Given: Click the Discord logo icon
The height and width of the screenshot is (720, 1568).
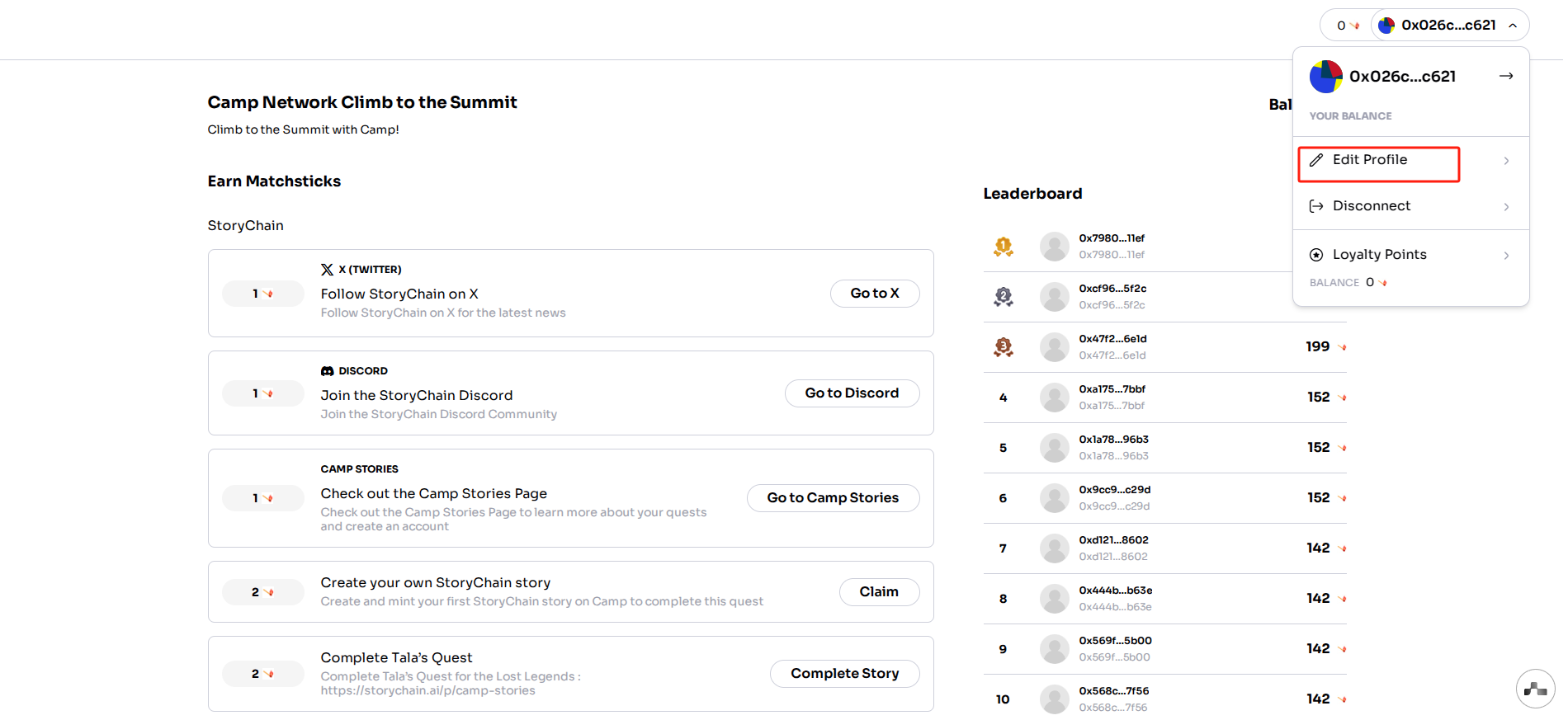Looking at the screenshot, I should tap(328, 371).
